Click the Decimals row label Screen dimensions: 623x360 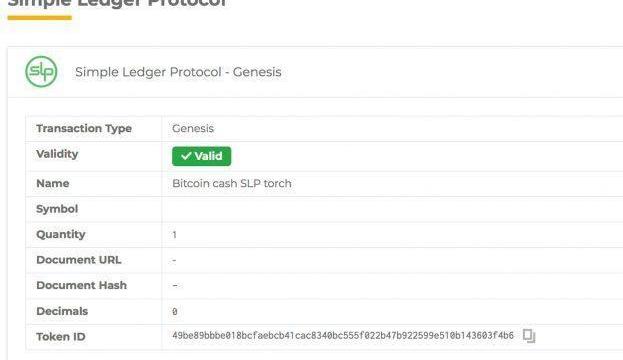[62, 311]
